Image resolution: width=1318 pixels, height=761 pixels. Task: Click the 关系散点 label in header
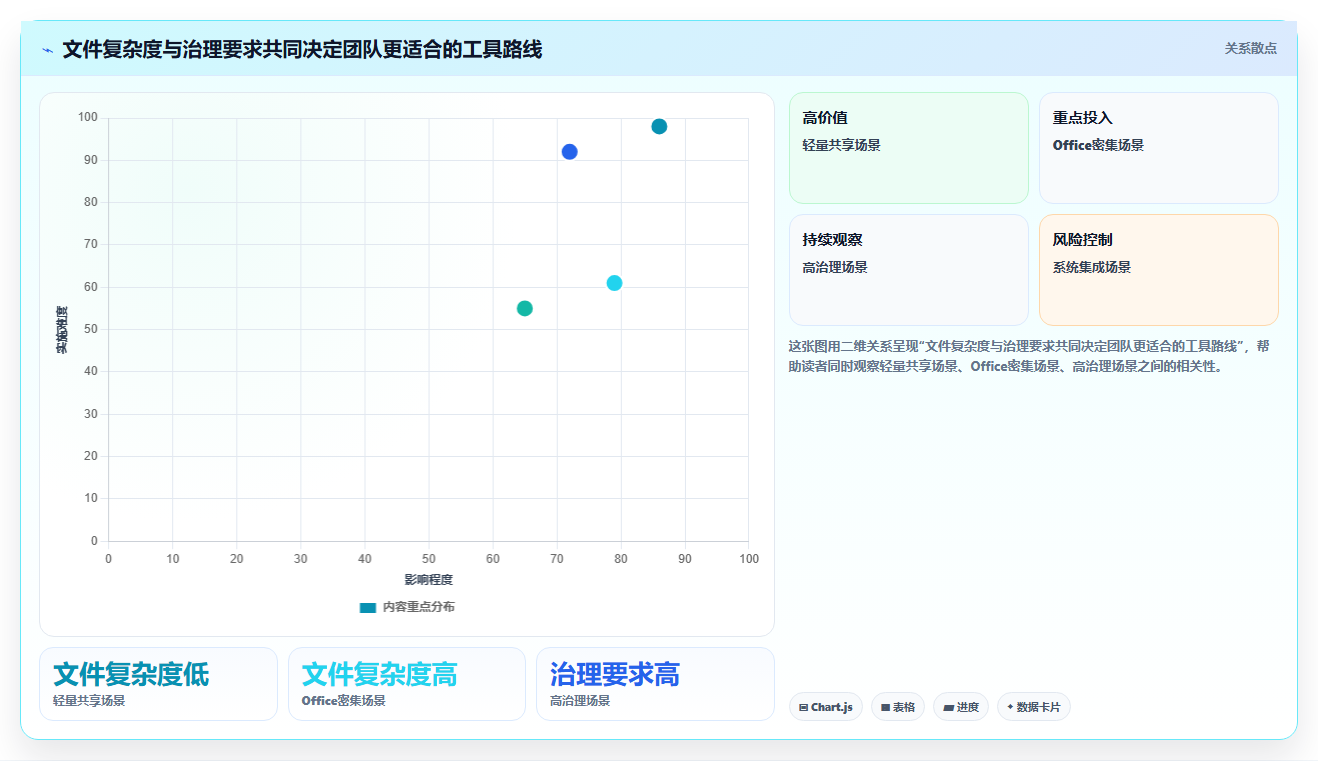point(1251,48)
